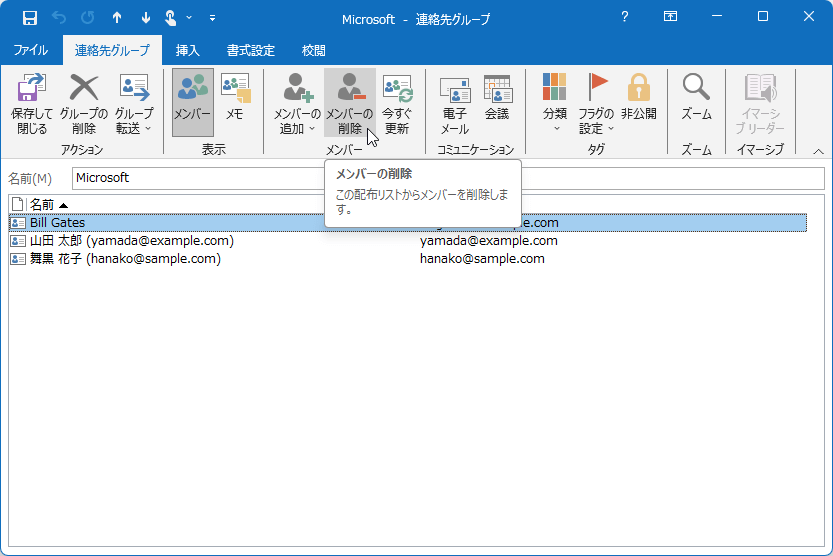Select the 連絡先グループ ribbon tab
This screenshot has width=833, height=556.
[112, 50]
